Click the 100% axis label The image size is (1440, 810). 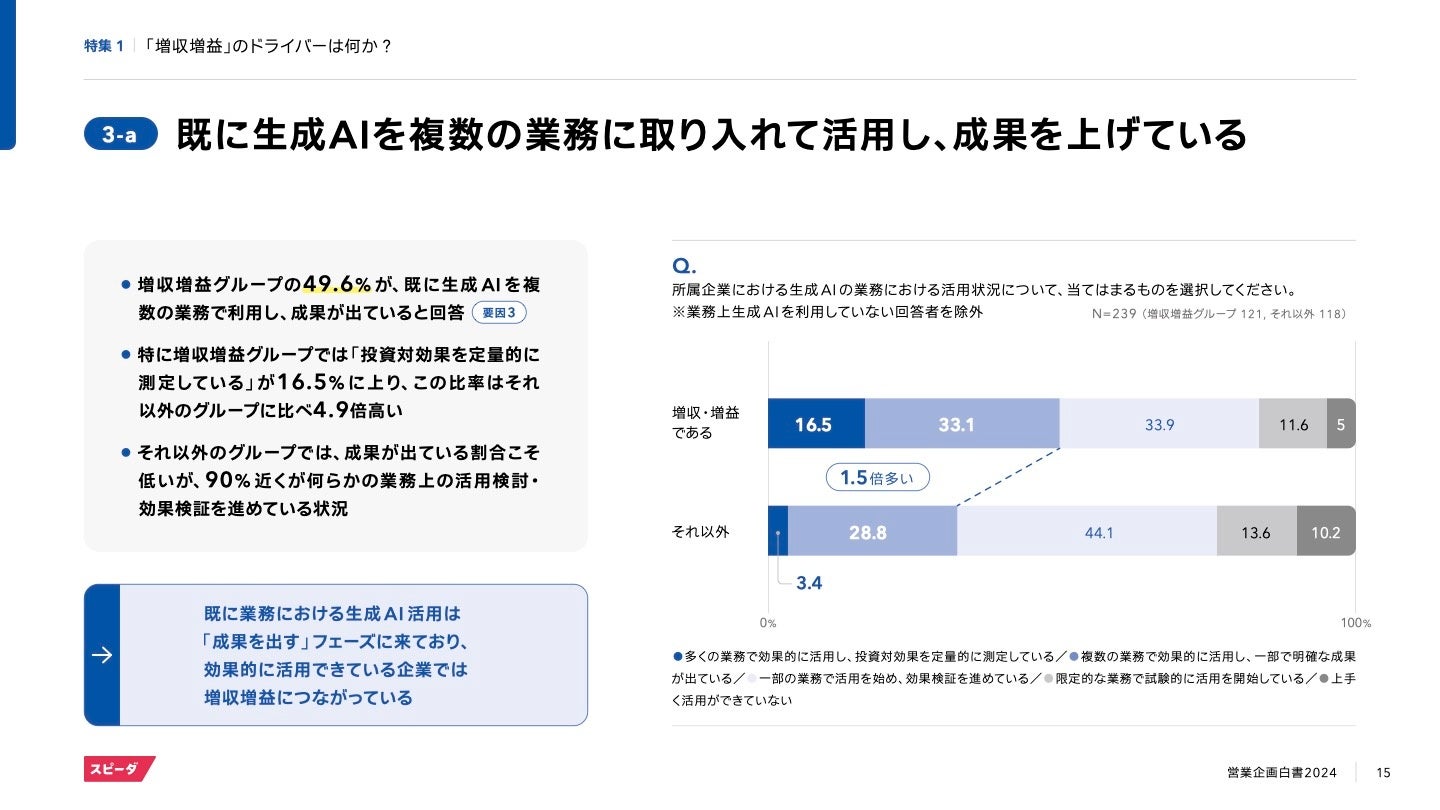point(1355,623)
